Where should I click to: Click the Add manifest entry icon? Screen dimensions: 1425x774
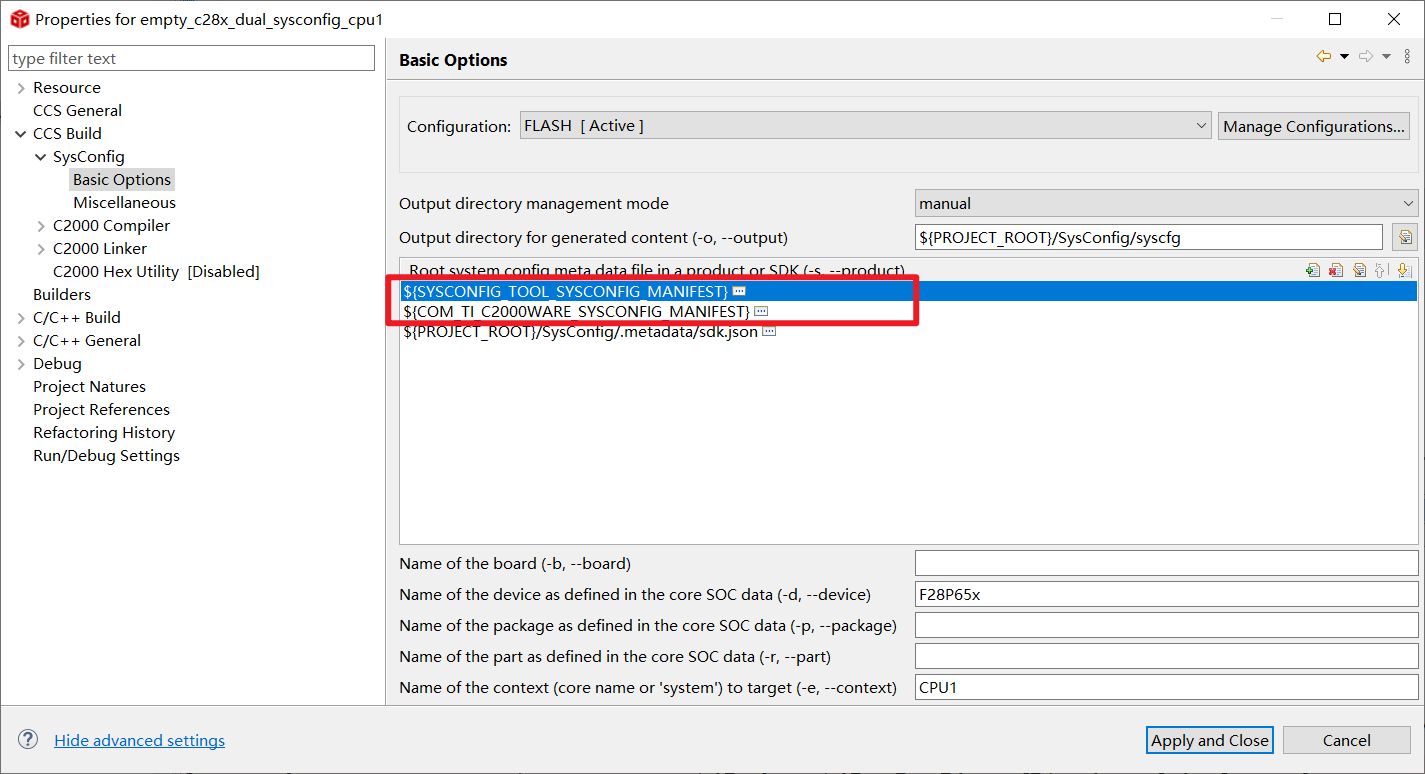tap(1313, 270)
